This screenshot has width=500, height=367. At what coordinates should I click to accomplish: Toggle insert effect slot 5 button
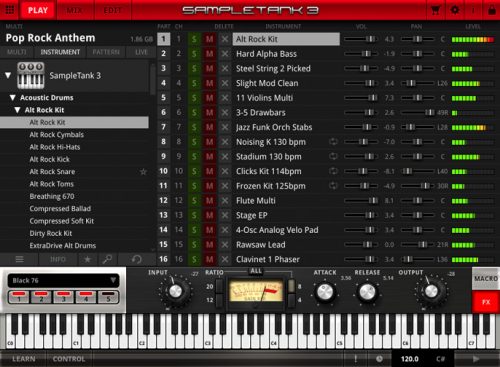click(x=108, y=296)
